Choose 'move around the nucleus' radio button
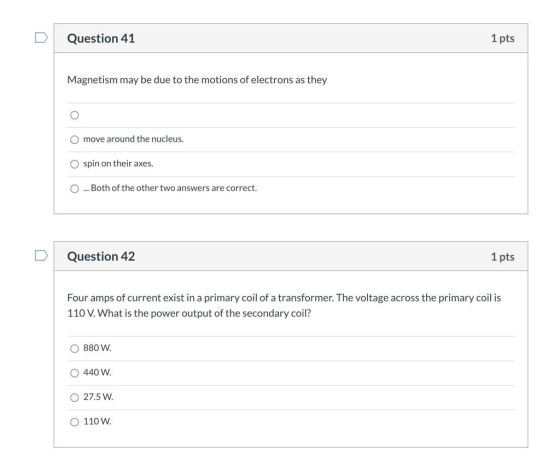 tap(74, 139)
